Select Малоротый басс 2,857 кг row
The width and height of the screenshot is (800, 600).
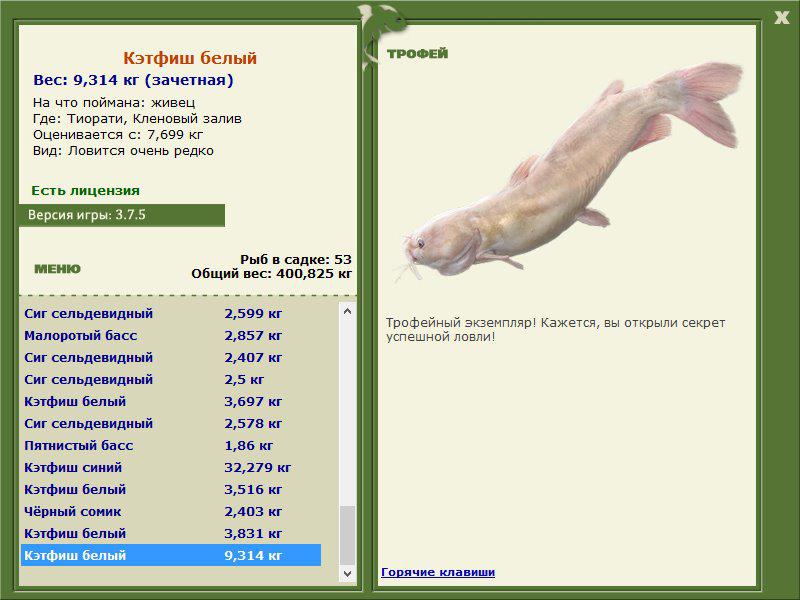pyautogui.click(x=171, y=335)
